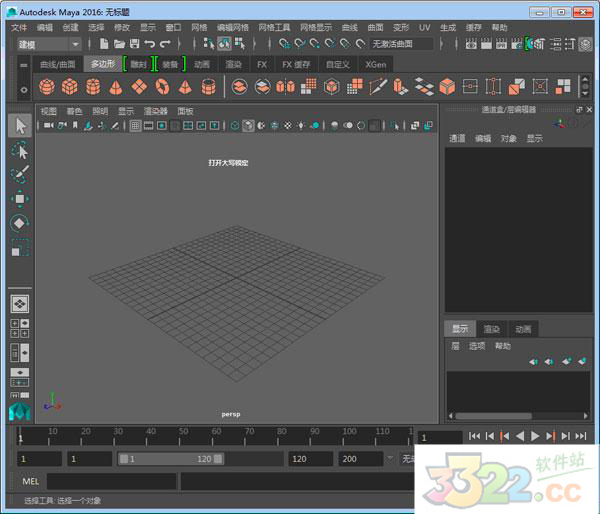Click the Undo arrow in status line

150,44
